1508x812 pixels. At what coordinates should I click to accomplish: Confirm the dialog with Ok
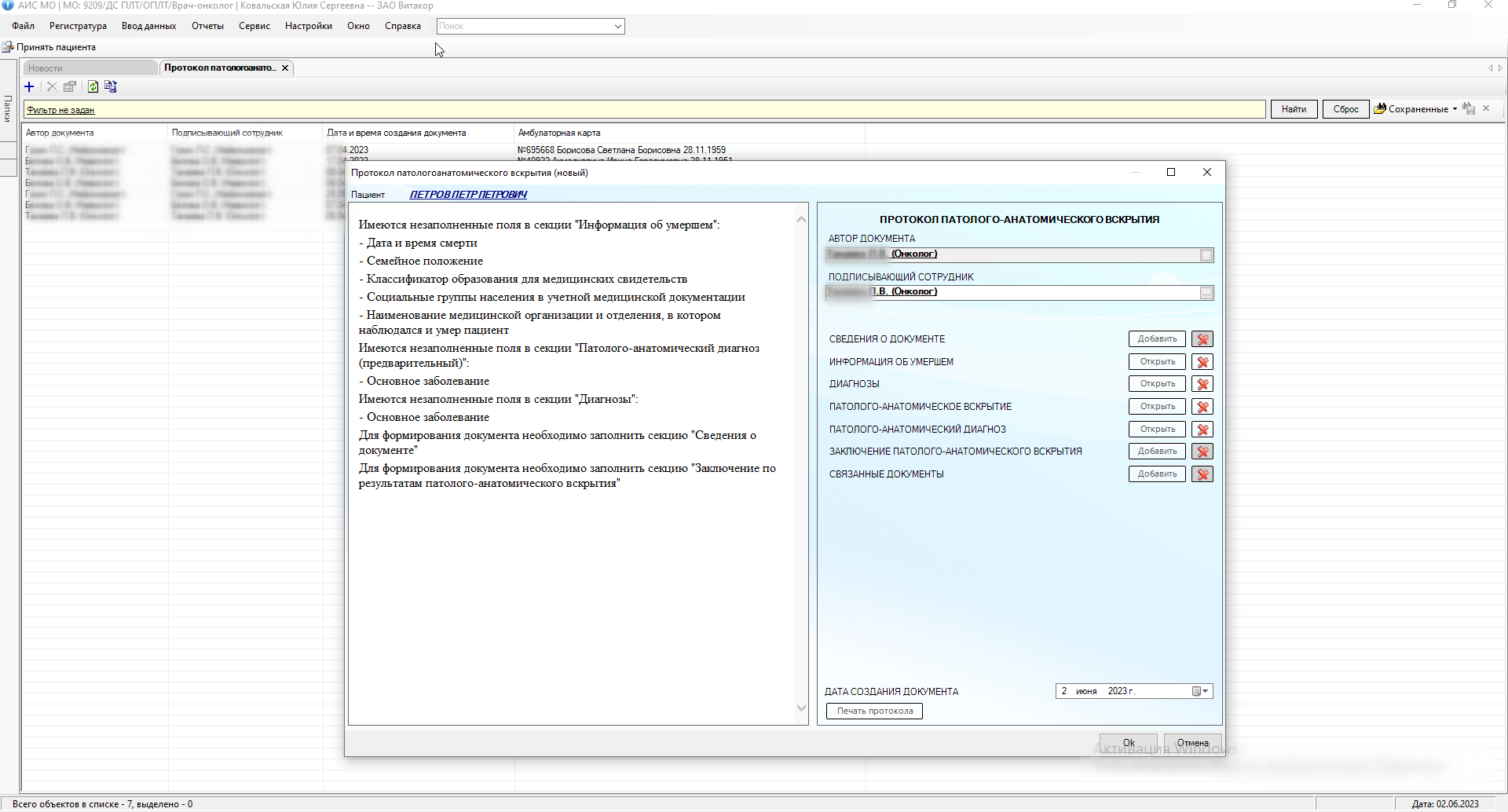[x=1129, y=743]
